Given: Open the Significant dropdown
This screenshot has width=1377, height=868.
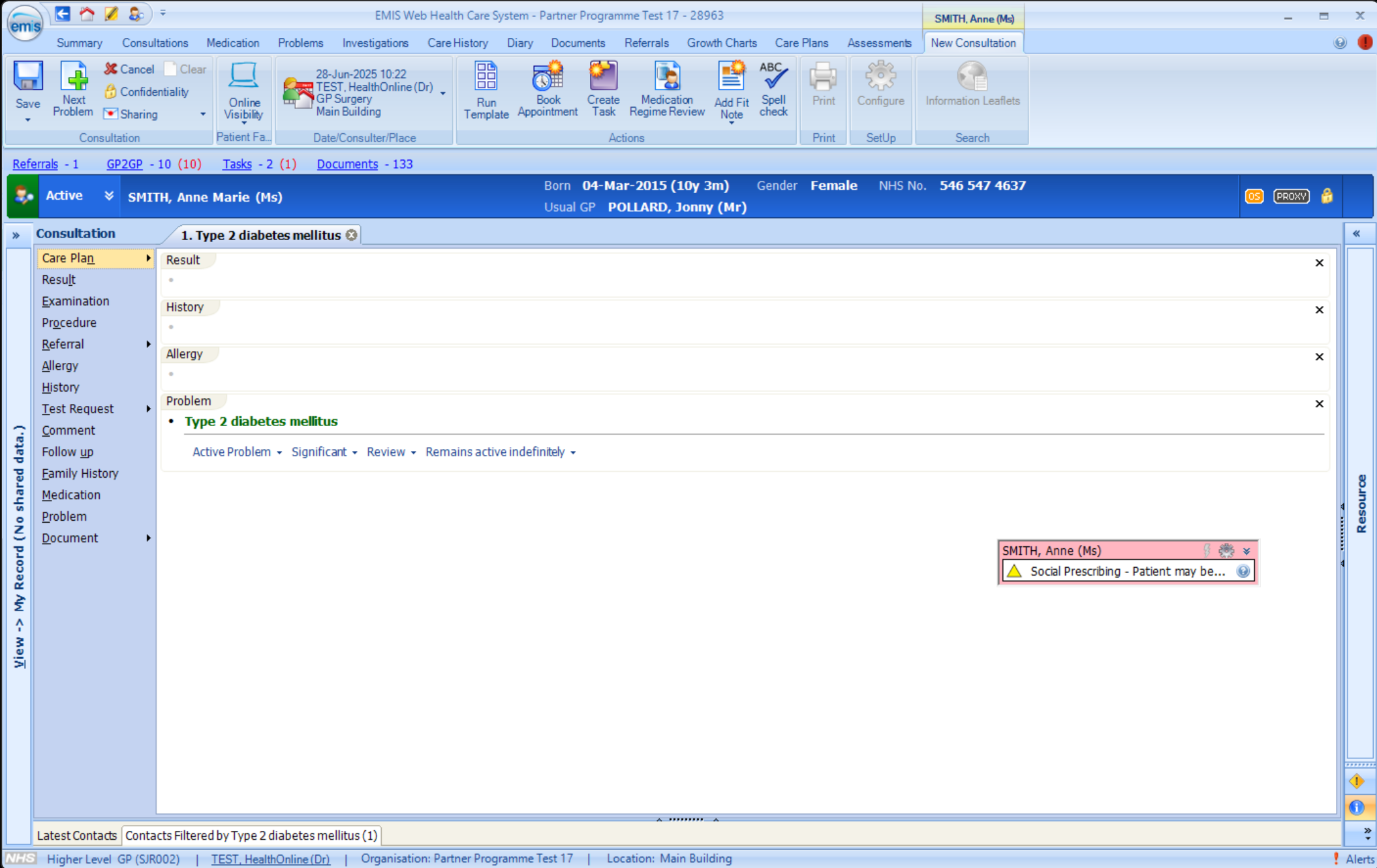Looking at the screenshot, I should pyautogui.click(x=324, y=452).
